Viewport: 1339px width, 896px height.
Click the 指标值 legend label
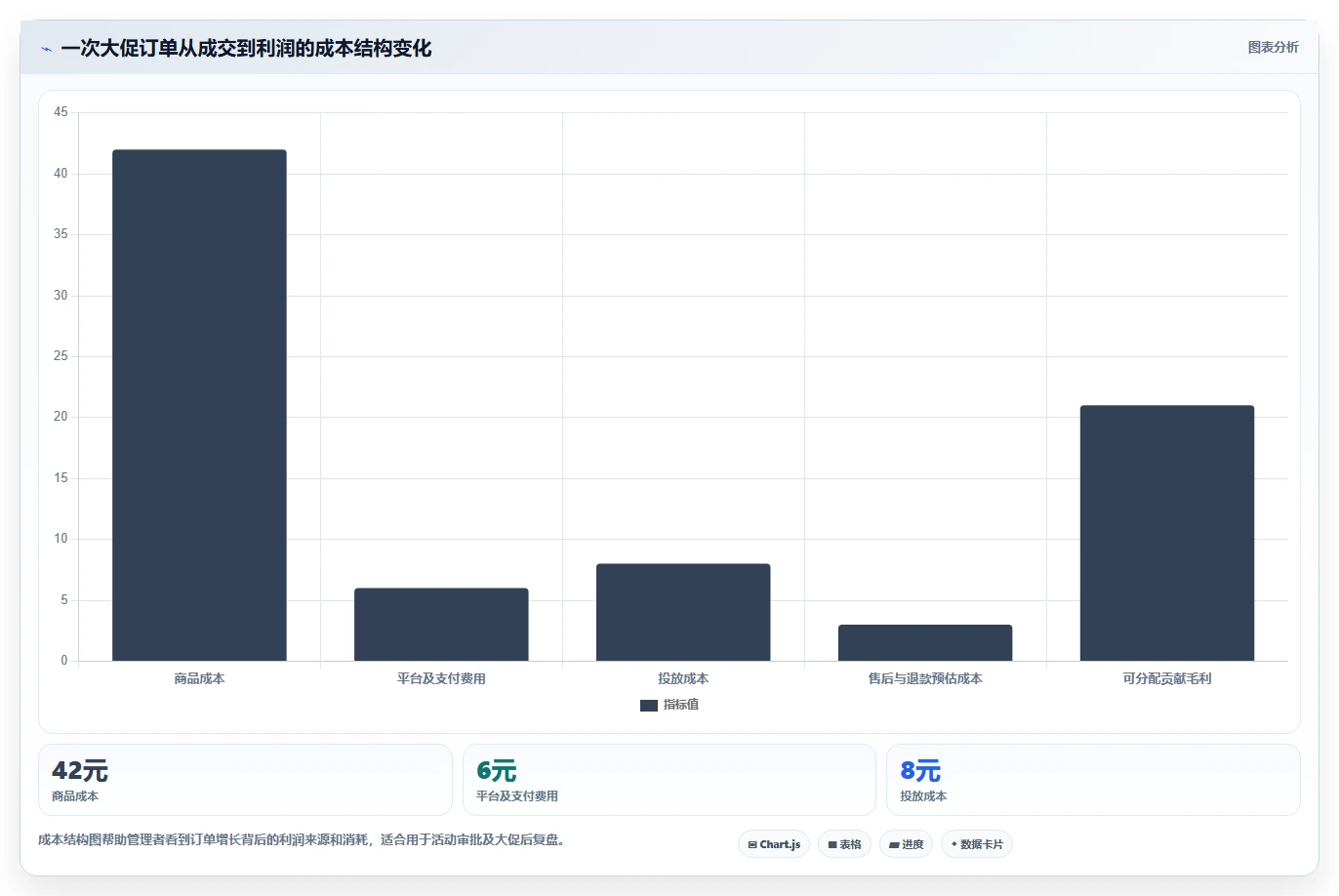[681, 705]
